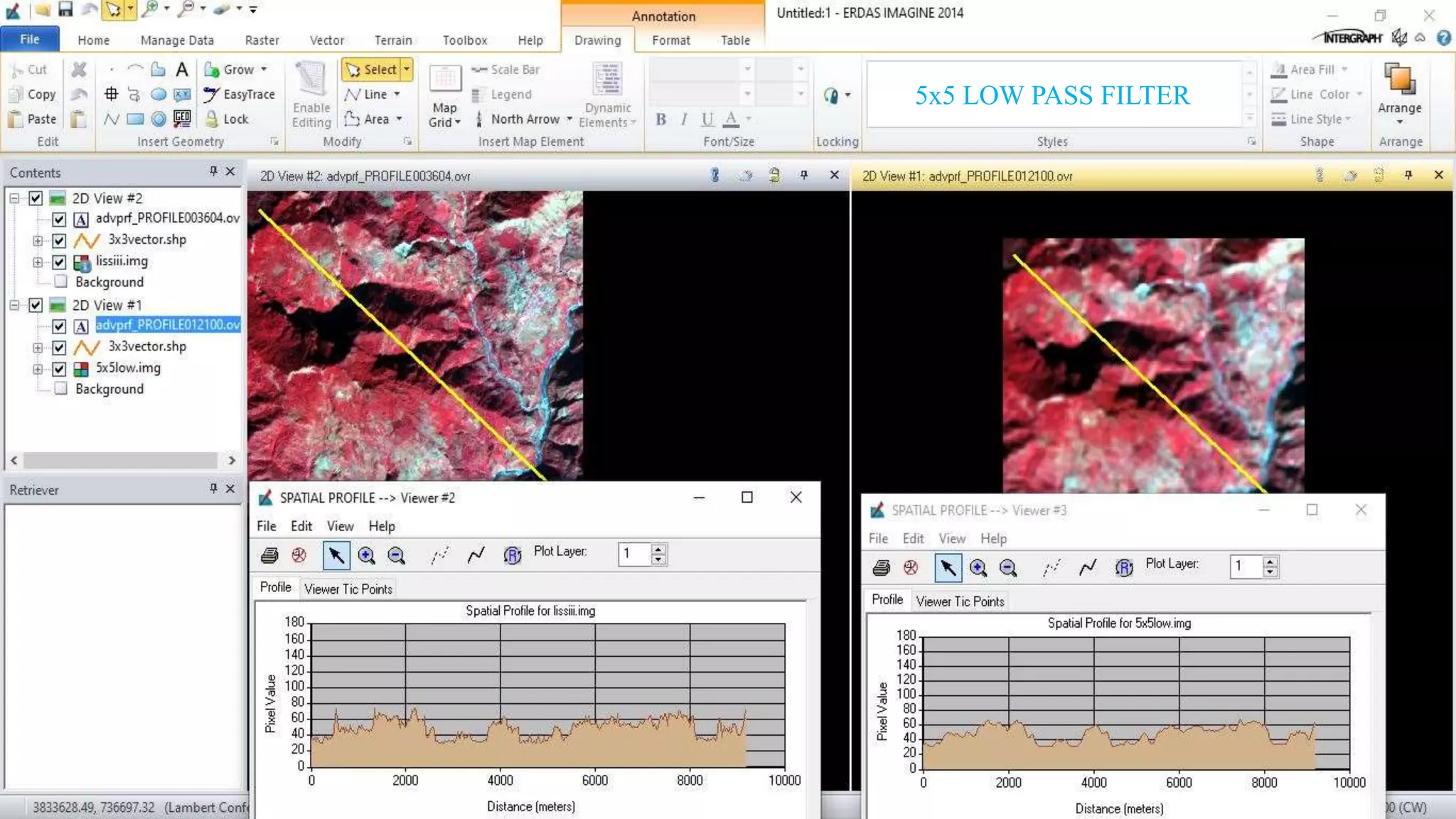Click the EasyTrace button
1456x819 pixels.
pyautogui.click(x=240, y=95)
